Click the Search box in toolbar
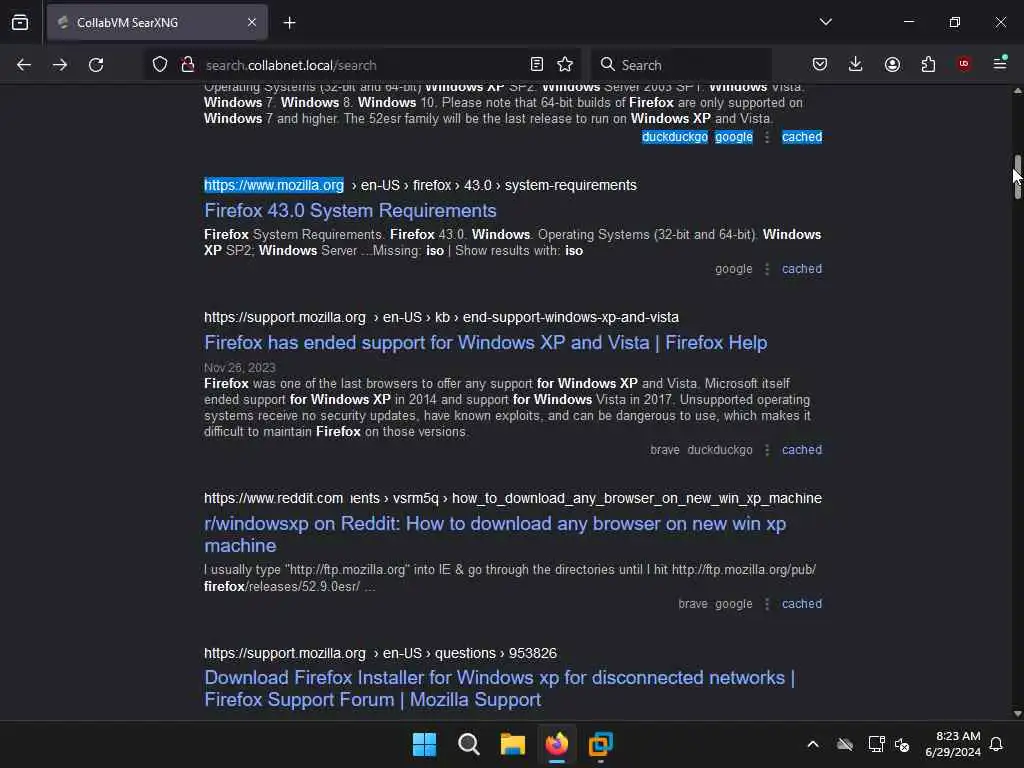The image size is (1024, 768). [681, 65]
